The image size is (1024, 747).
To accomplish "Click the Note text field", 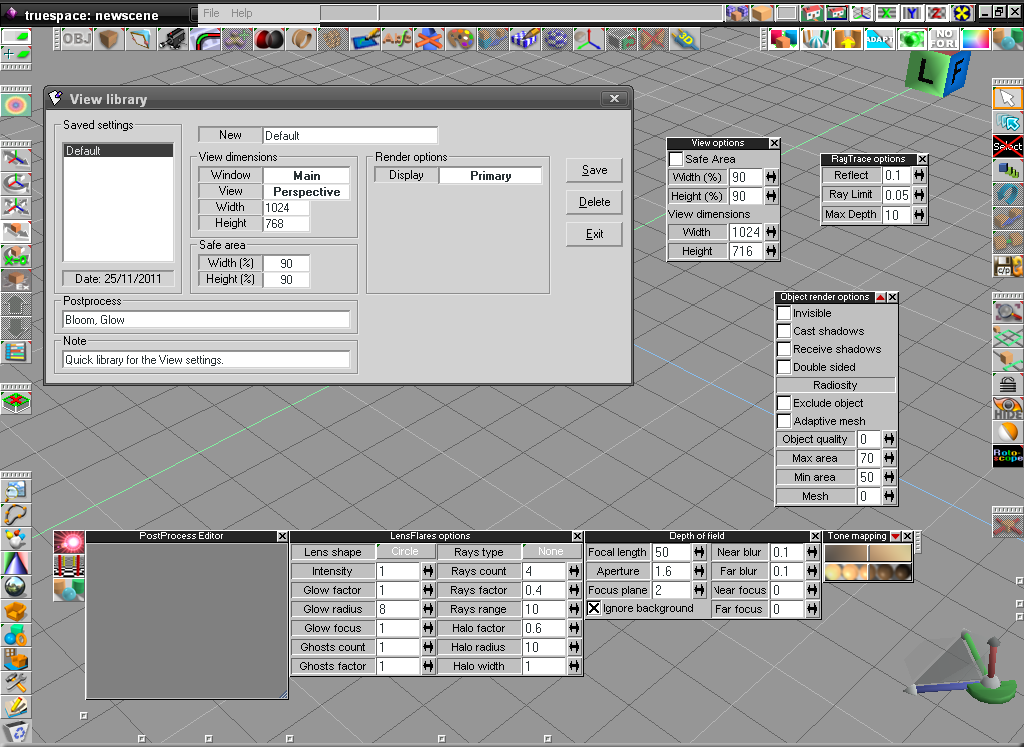I will [206, 360].
